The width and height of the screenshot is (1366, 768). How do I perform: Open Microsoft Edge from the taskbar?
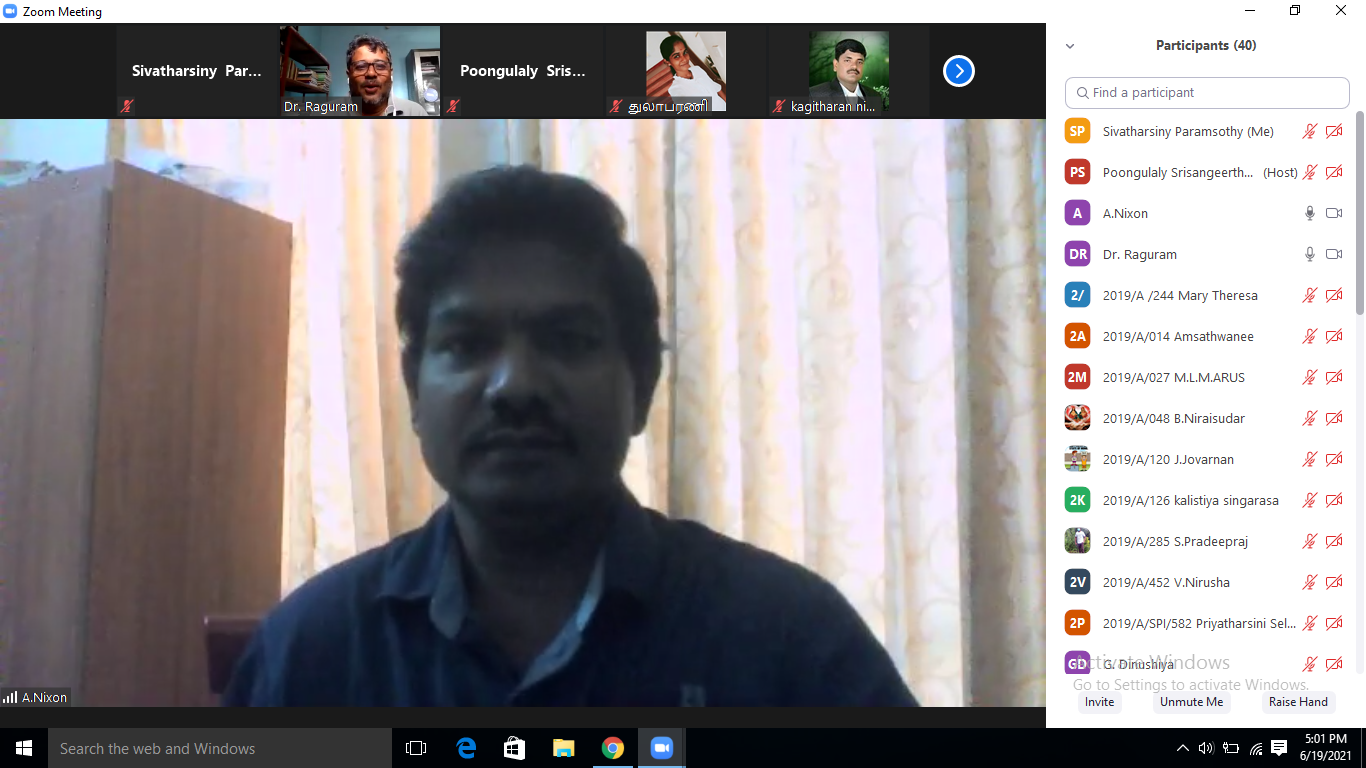click(466, 748)
